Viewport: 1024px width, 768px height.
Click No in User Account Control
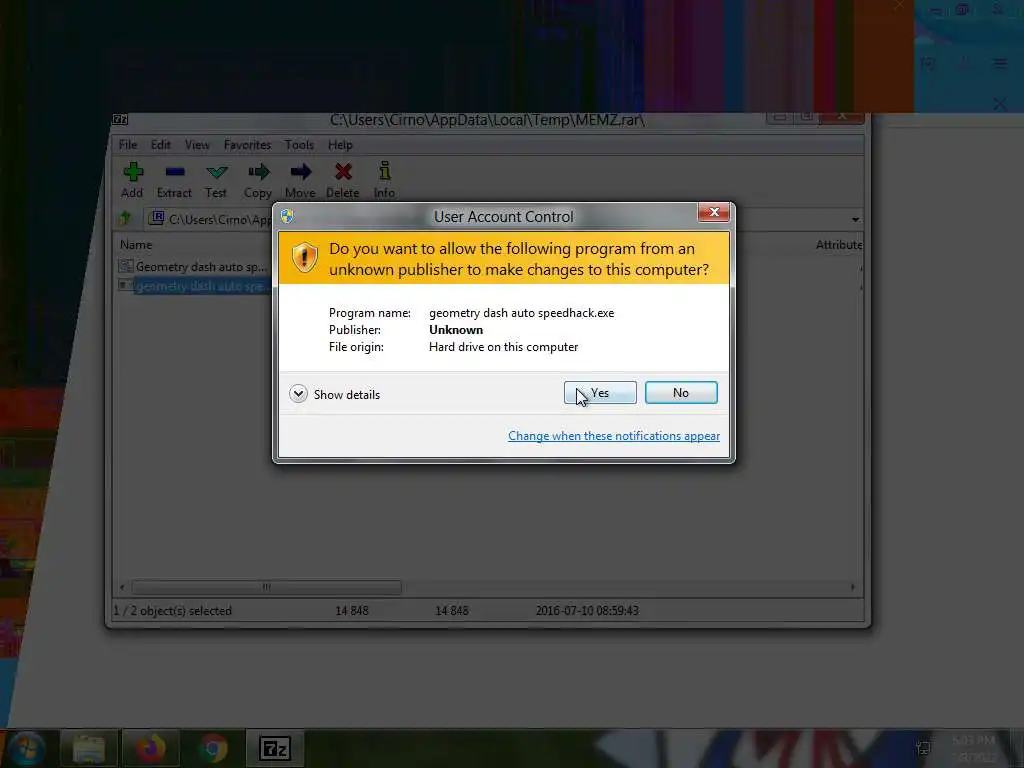click(681, 392)
